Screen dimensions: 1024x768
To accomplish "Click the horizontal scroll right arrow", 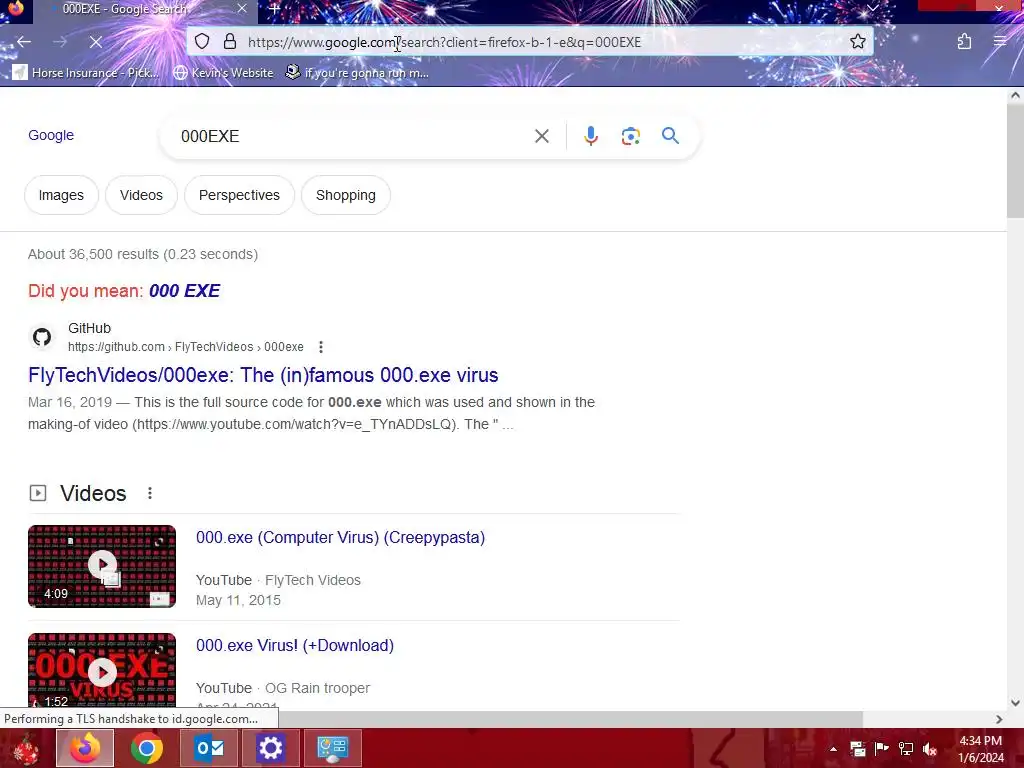I will [999, 719].
